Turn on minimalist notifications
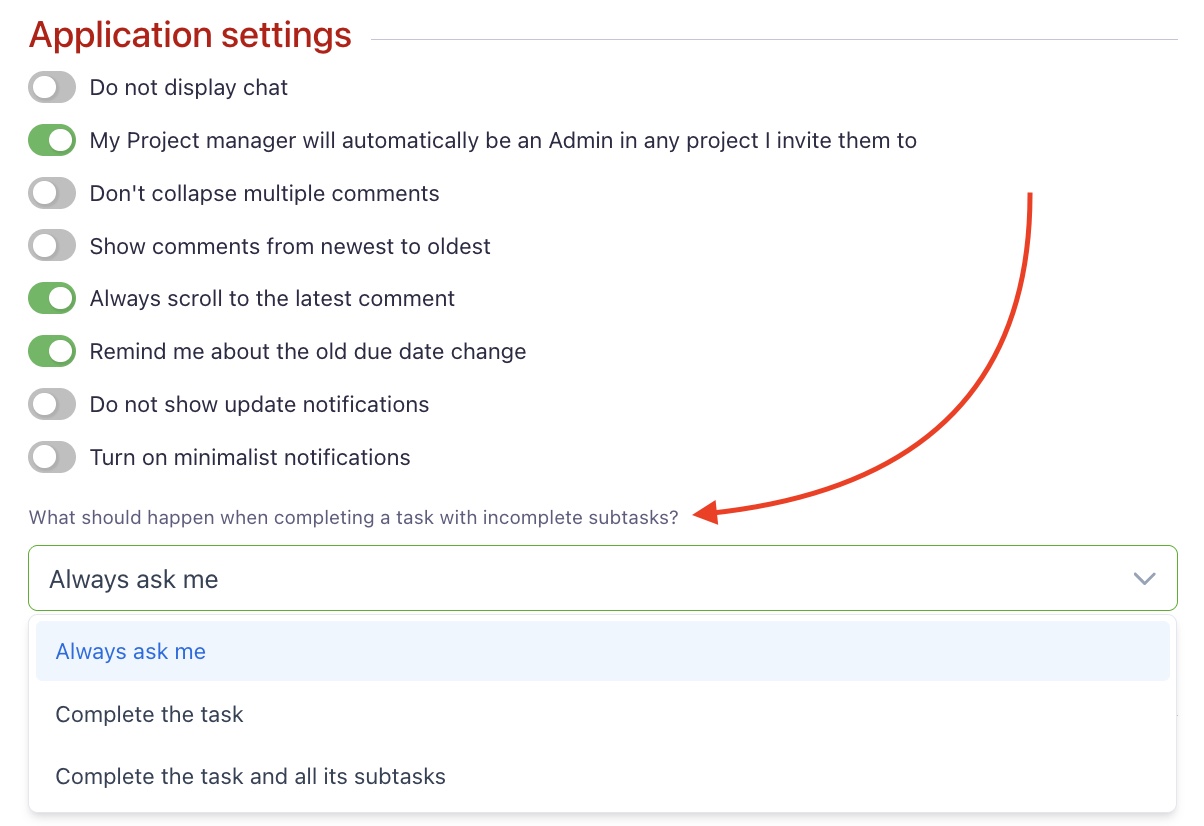 [x=51, y=457]
